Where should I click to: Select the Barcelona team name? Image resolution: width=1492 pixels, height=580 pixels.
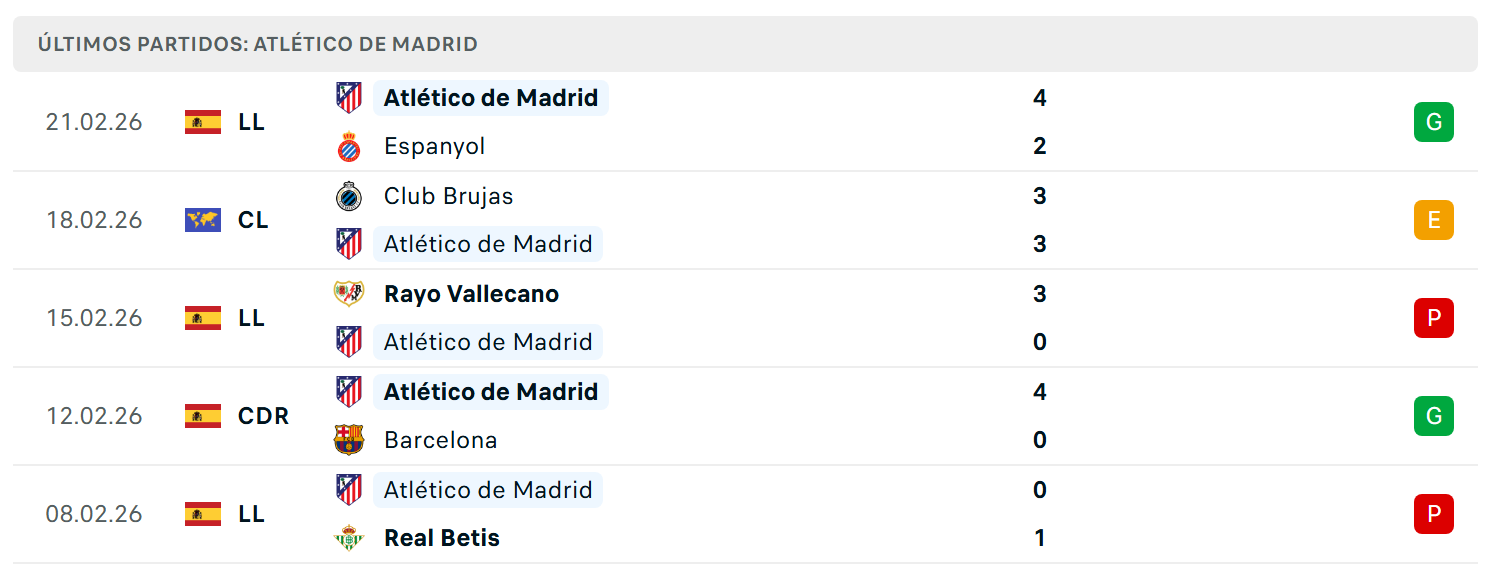pos(440,440)
